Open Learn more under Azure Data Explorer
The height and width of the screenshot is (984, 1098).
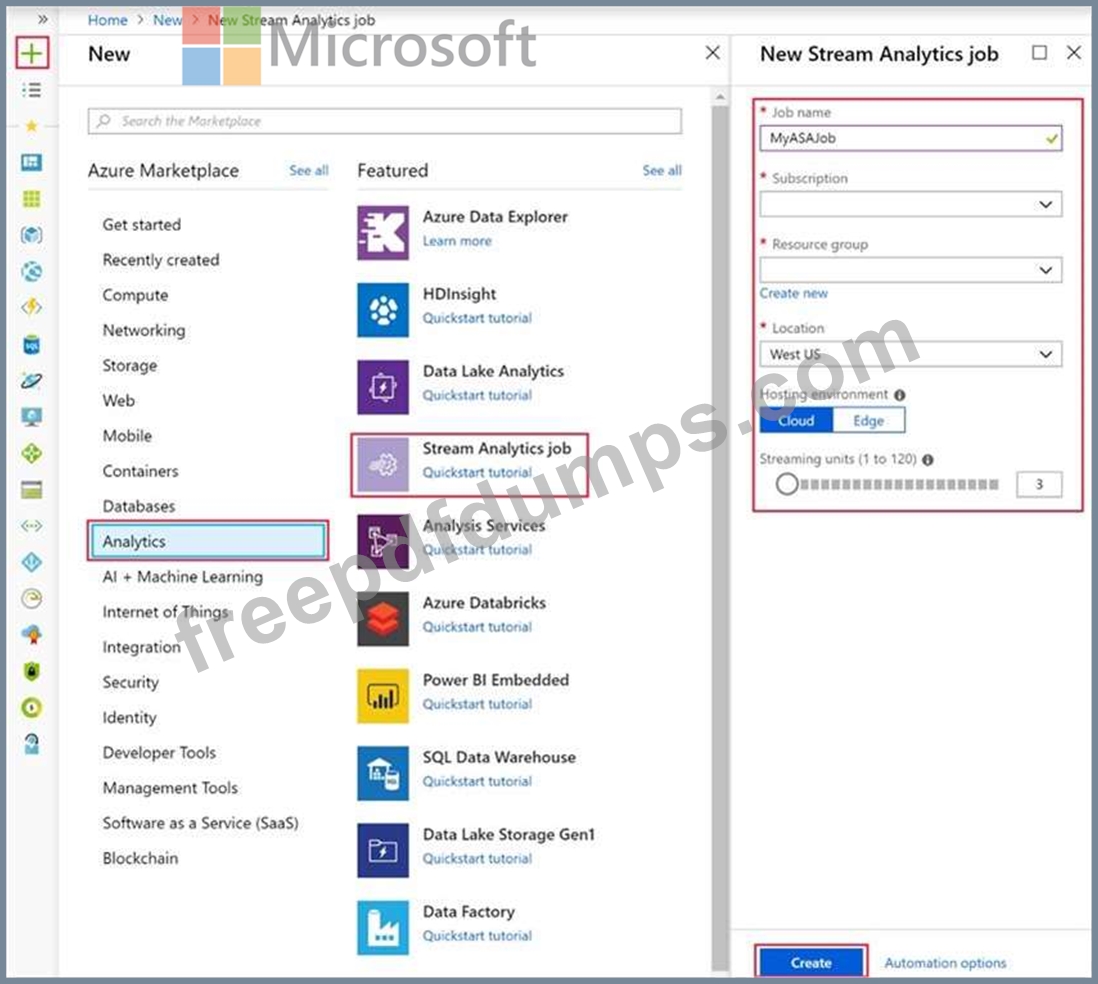coord(457,241)
